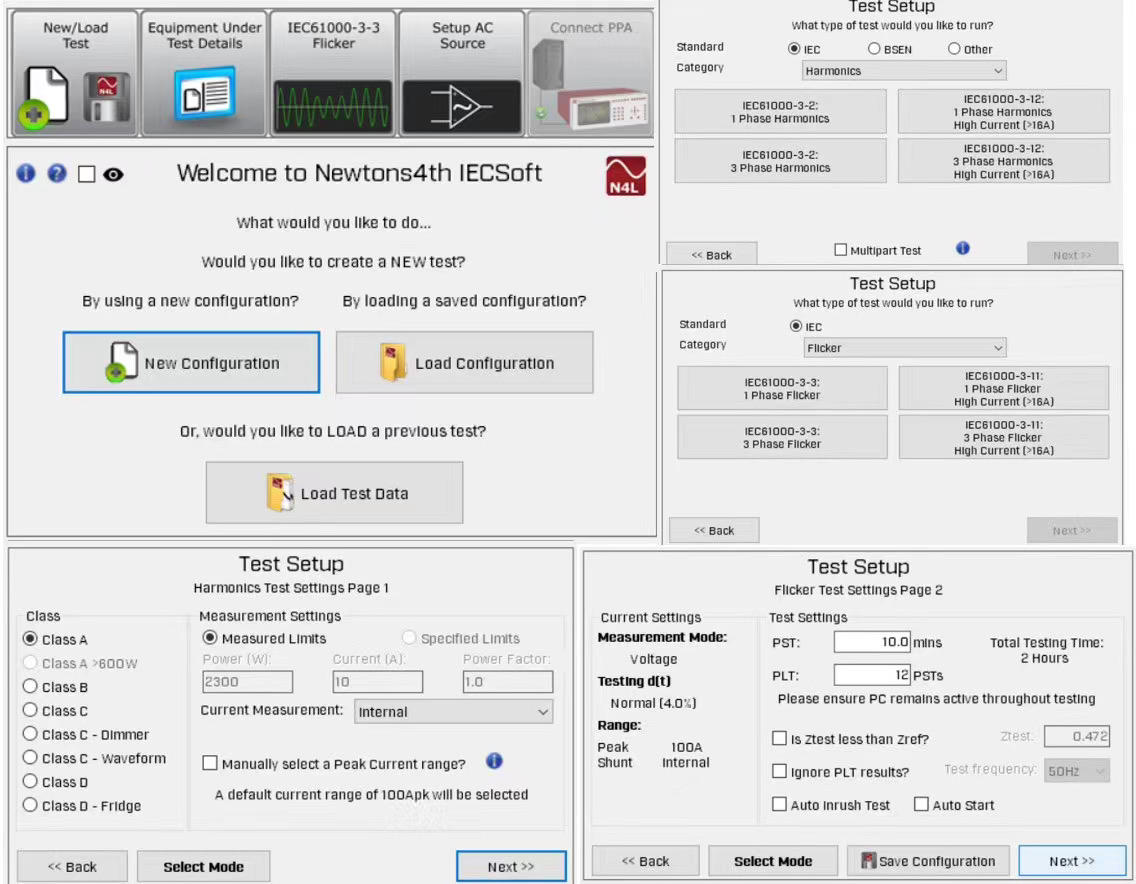The height and width of the screenshot is (884, 1136).
Task: Click the Save Configuration button
Action: coord(927,861)
